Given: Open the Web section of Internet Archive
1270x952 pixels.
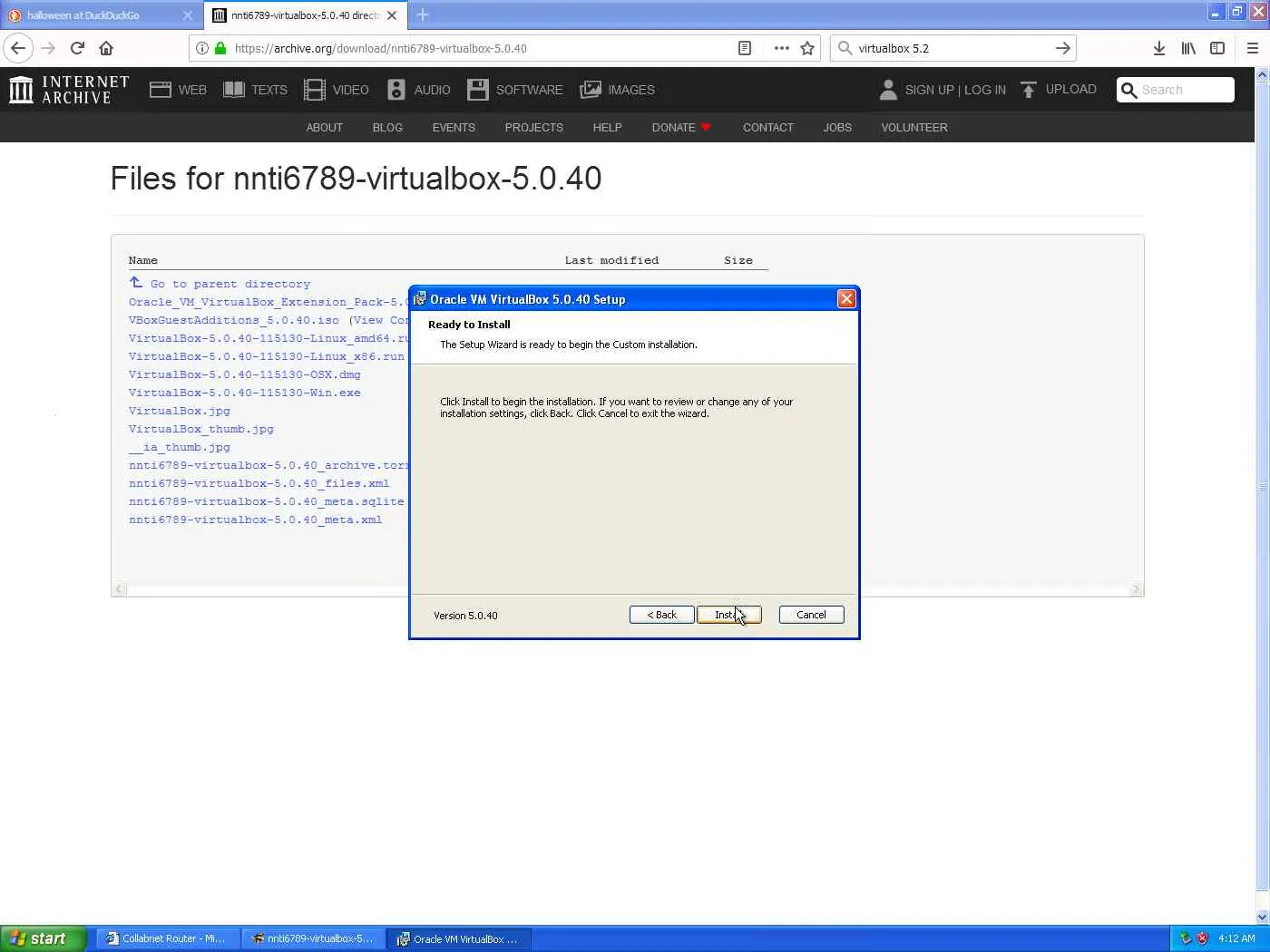Looking at the screenshot, I should click(178, 90).
